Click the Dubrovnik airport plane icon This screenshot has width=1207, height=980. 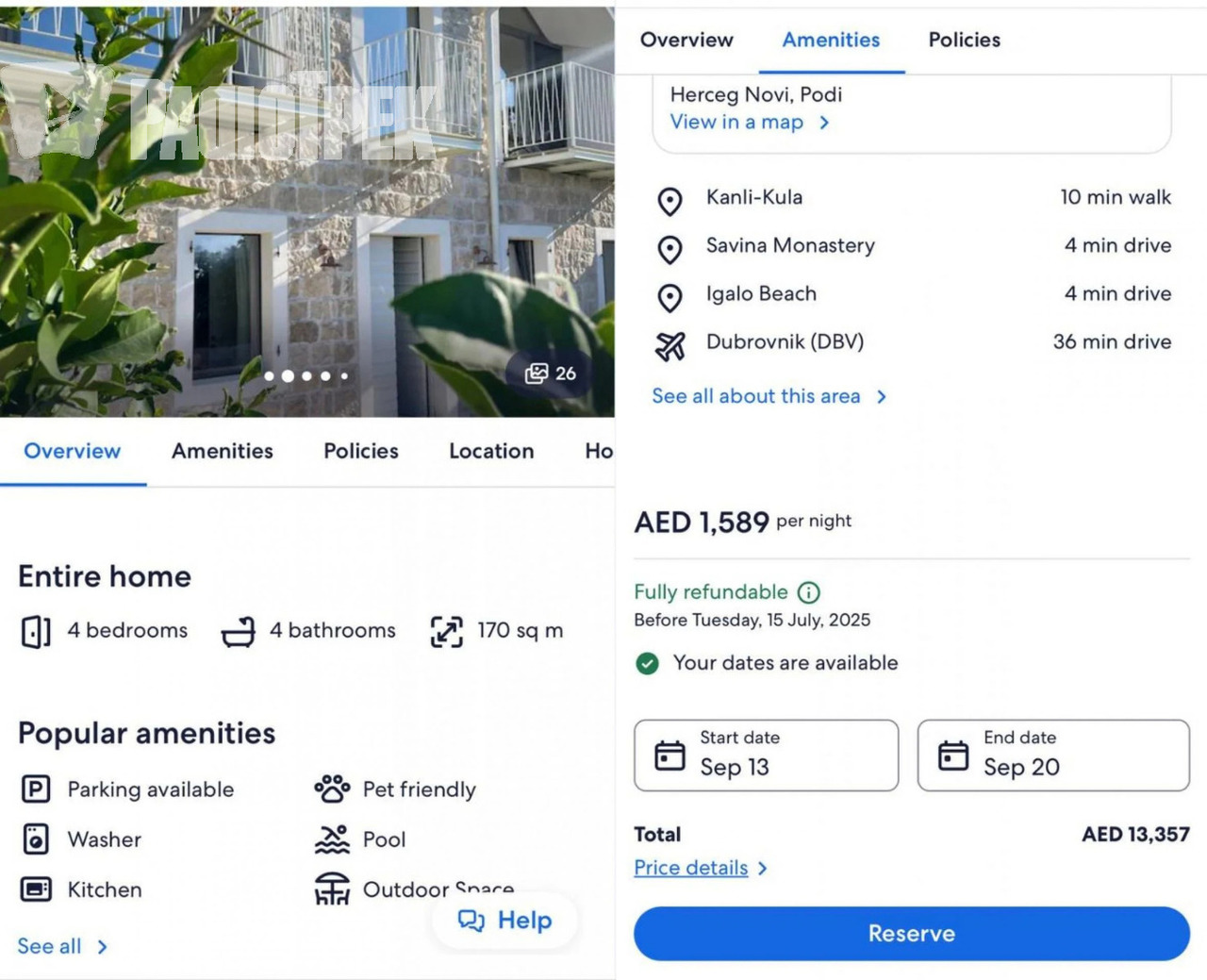[670, 345]
